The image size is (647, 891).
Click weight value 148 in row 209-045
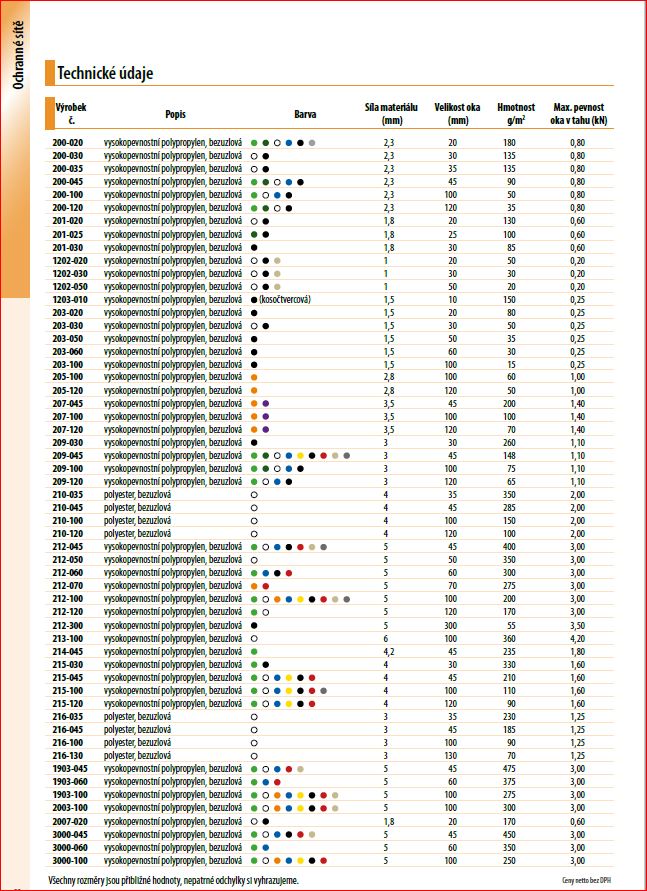[510, 456]
